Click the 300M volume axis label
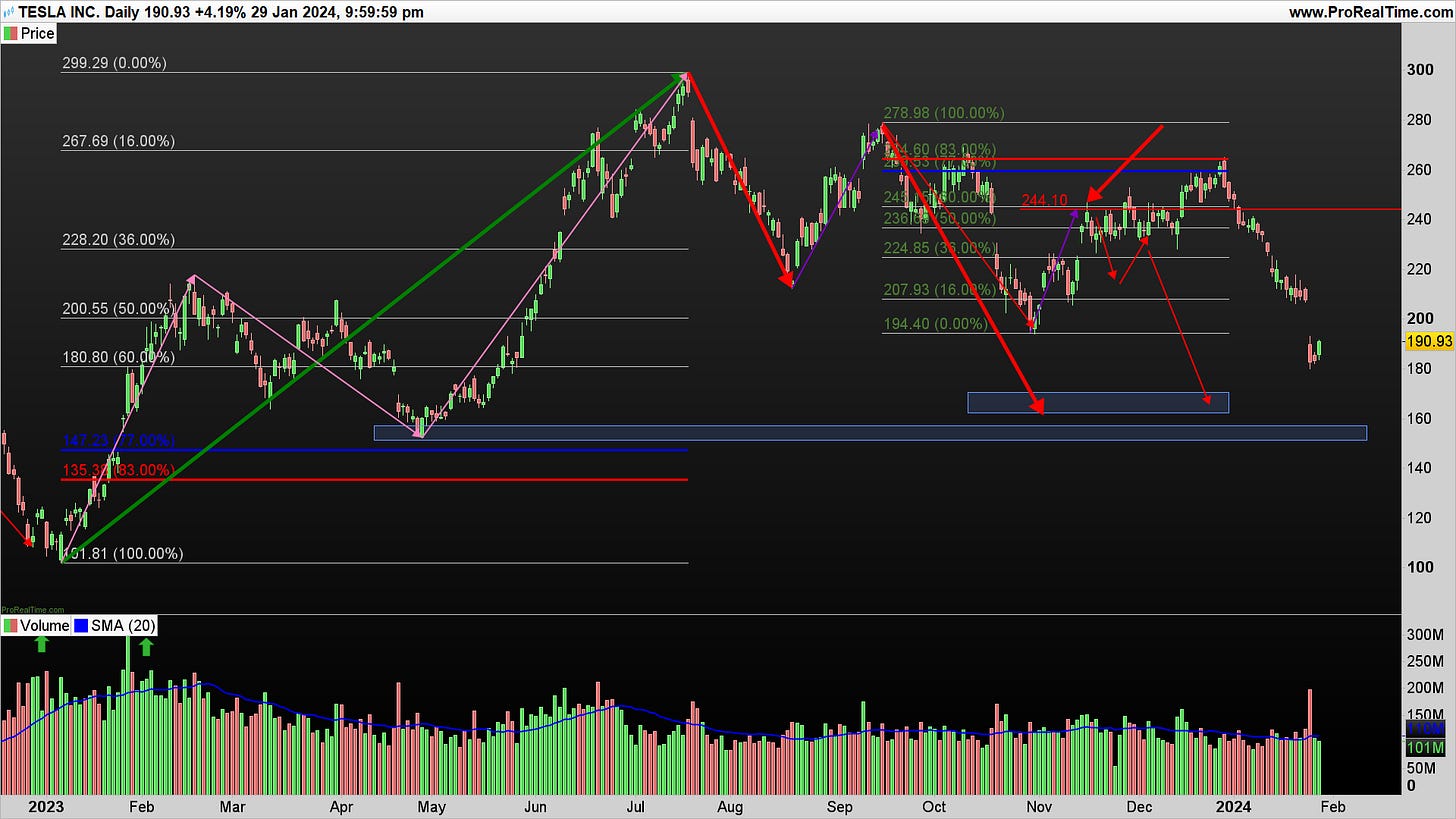Image resolution: width=1456 pixels, height=819 pixels. coord(1425,636)
